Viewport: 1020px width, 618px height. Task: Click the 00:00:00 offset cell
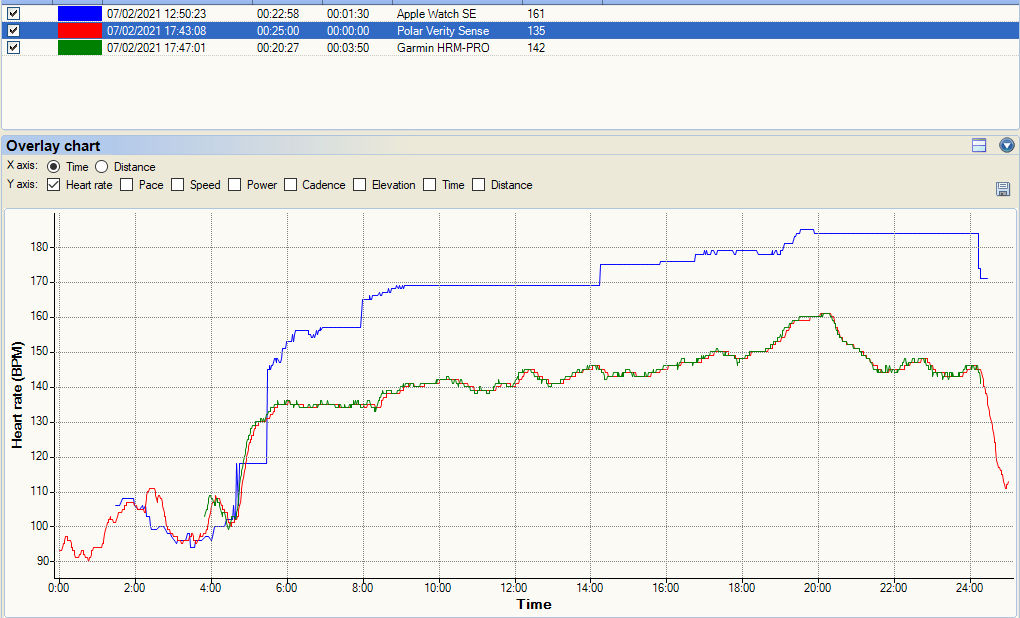348,31
